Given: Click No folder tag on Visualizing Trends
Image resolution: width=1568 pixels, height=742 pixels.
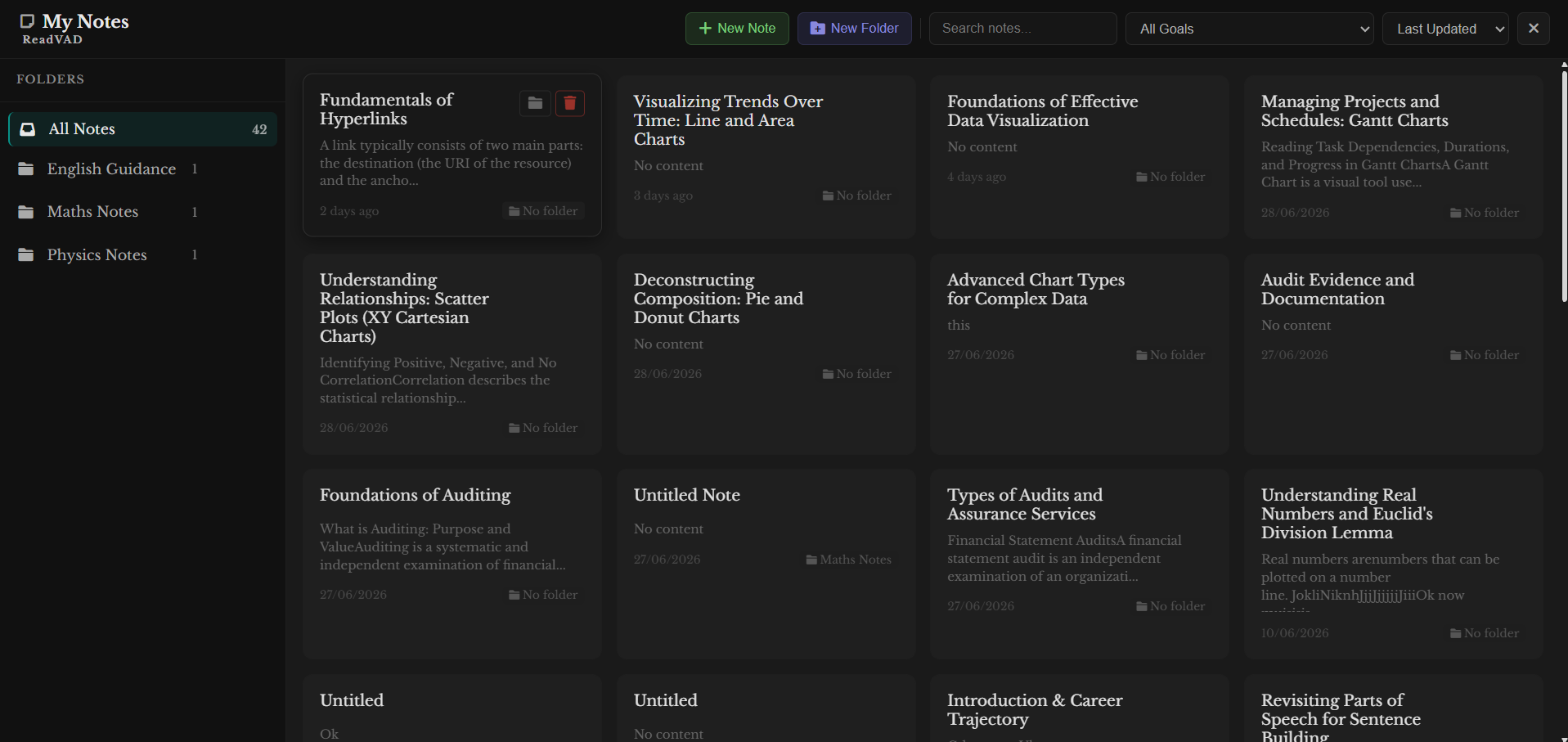Looking at the screenshot, I should [x=856, y=196].
